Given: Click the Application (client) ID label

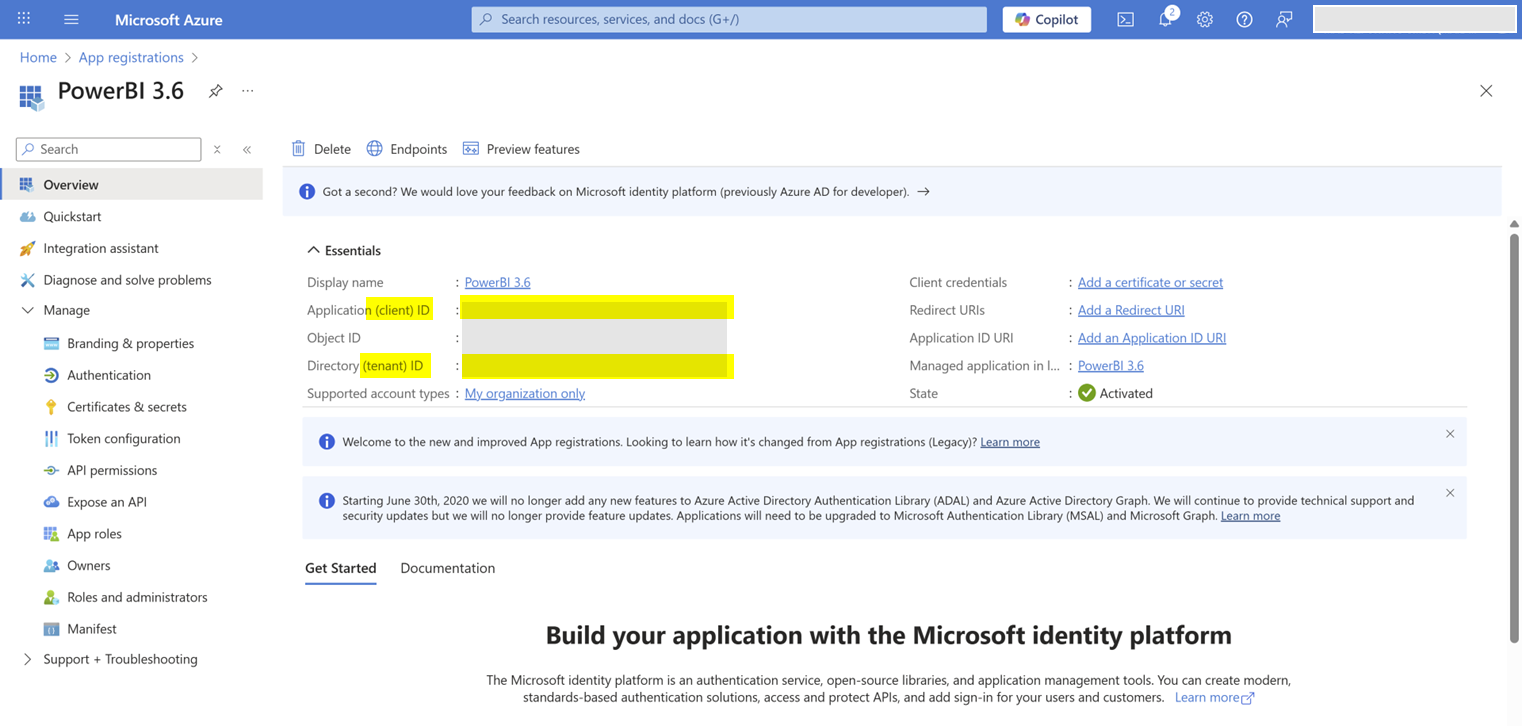Looking at the screenshot, I should (x=368, y=310).
